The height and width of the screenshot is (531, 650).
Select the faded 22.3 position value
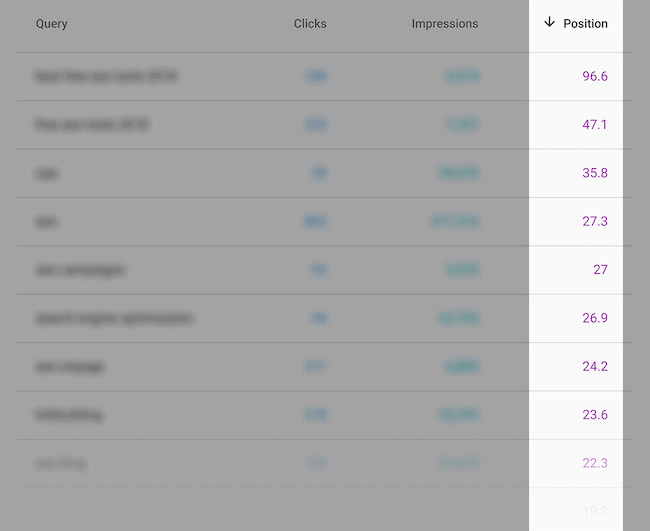pos(595,463)
